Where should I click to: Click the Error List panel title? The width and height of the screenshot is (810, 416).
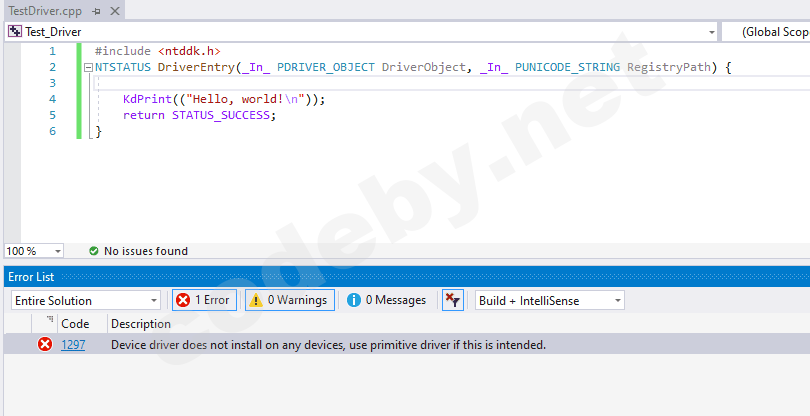(x=31, y=277)
